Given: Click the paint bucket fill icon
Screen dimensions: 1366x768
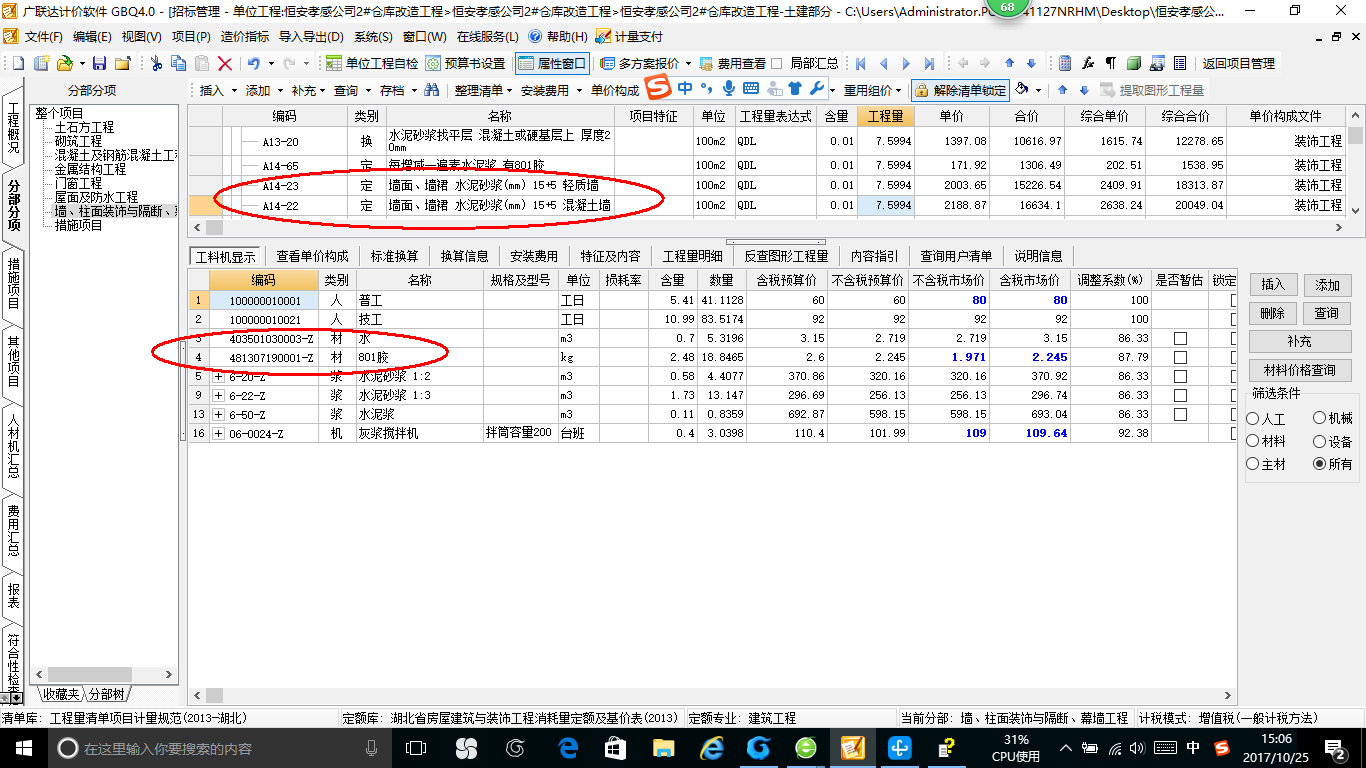Looking at the screenshot, I should click(1022, 90).
